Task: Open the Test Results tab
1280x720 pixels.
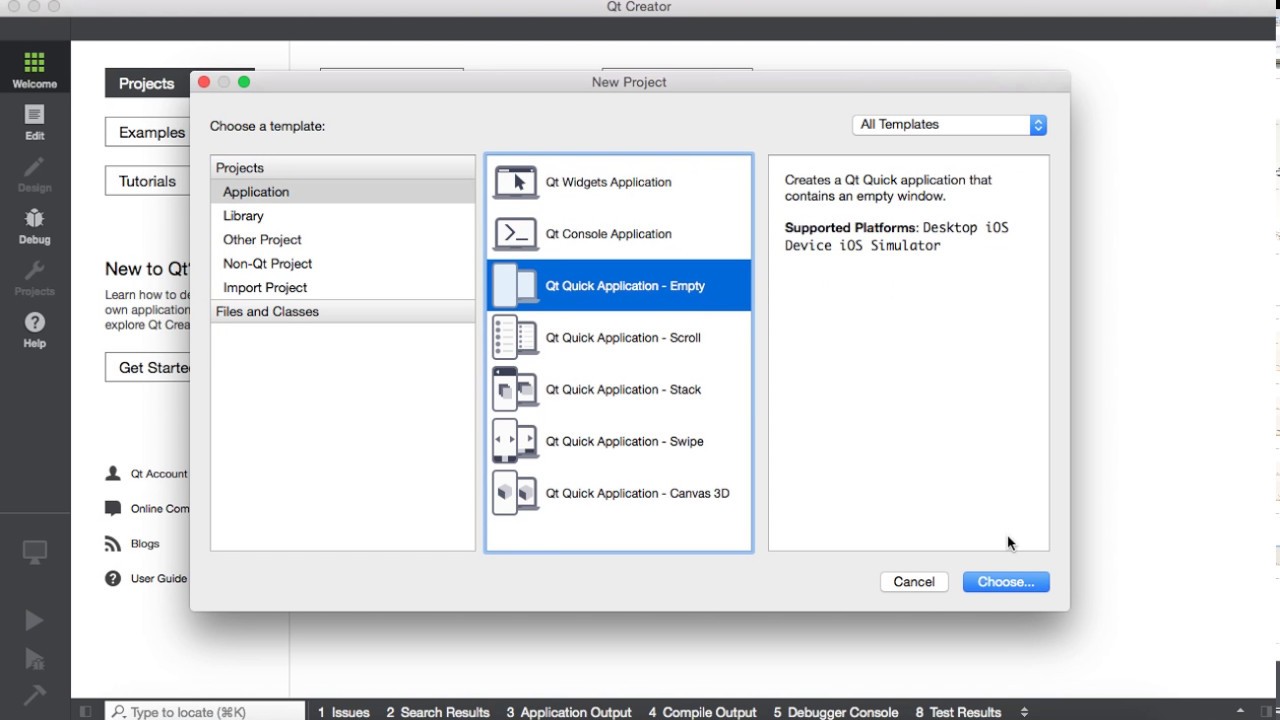Action: coord(958,712)
